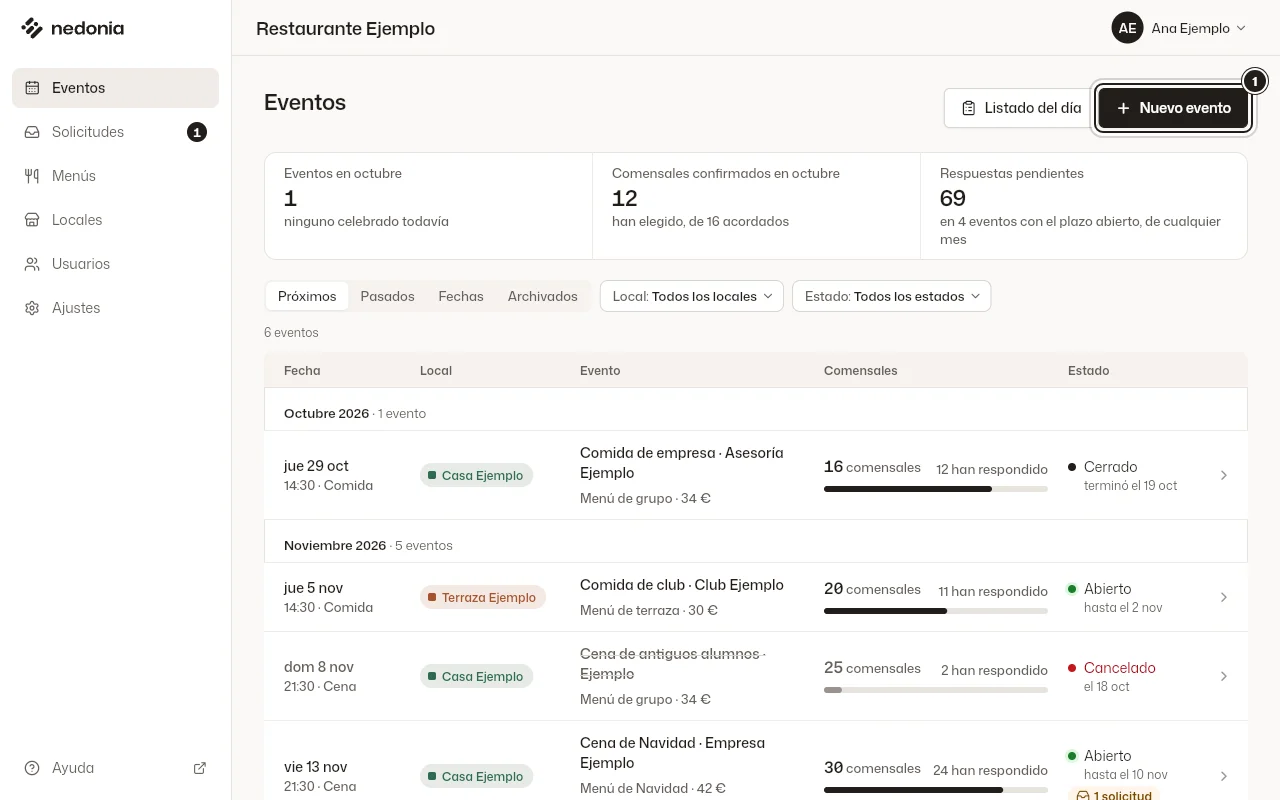This screenshot has height=800, width=1280.
Task: Click the Listado del día button
Action: (1019, 108)
